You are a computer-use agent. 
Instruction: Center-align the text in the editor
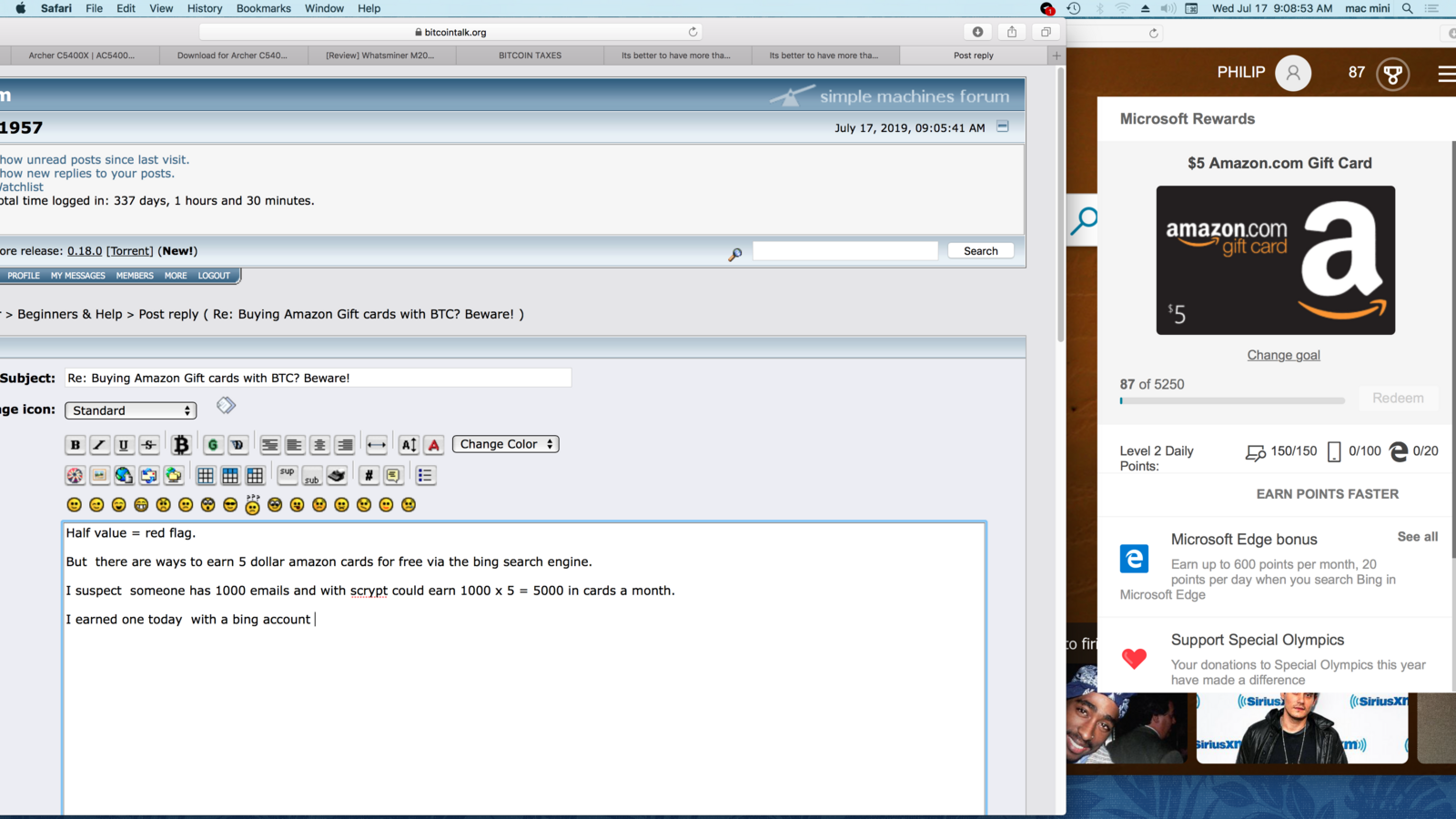click(x=319, y=445)
